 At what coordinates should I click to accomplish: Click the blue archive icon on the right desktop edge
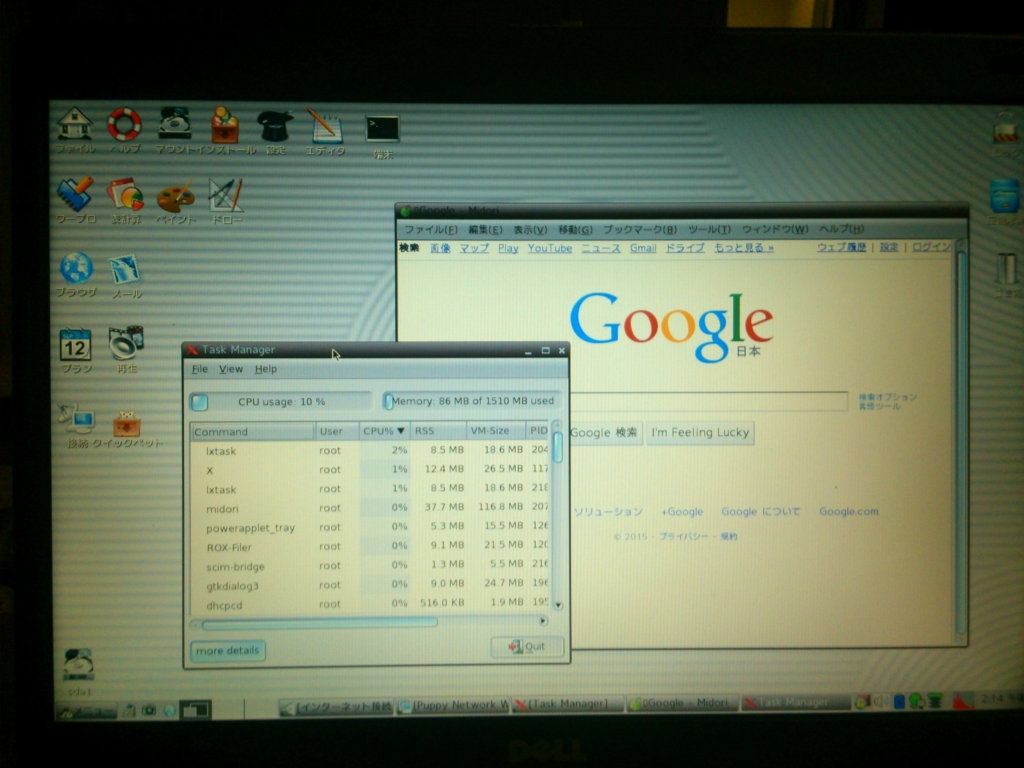[x=1005, y=196]
